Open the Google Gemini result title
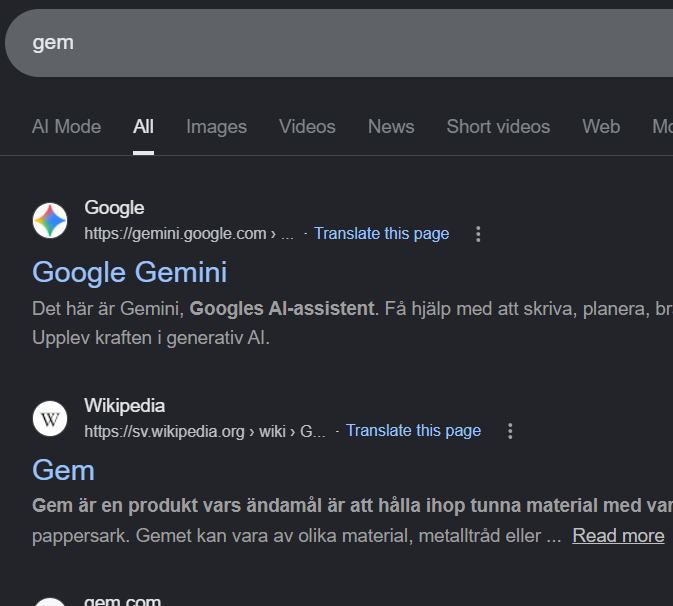Viewport: 673px width, 606px height. point(130,272)
